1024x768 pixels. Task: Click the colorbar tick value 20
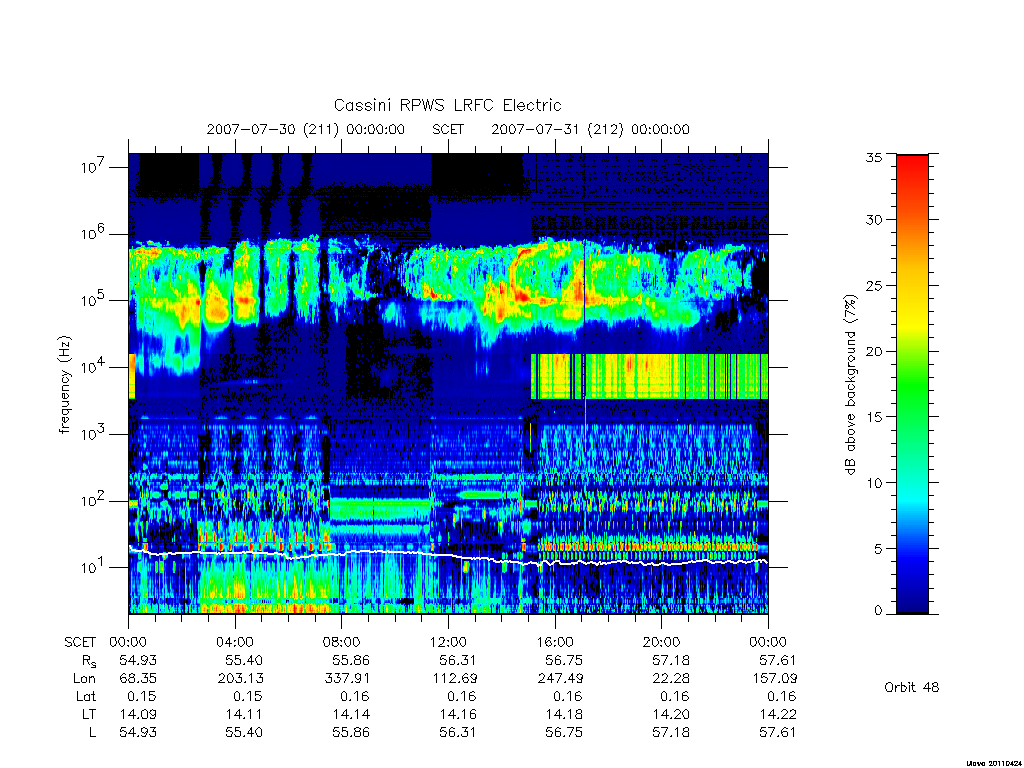tap(874, 351)
